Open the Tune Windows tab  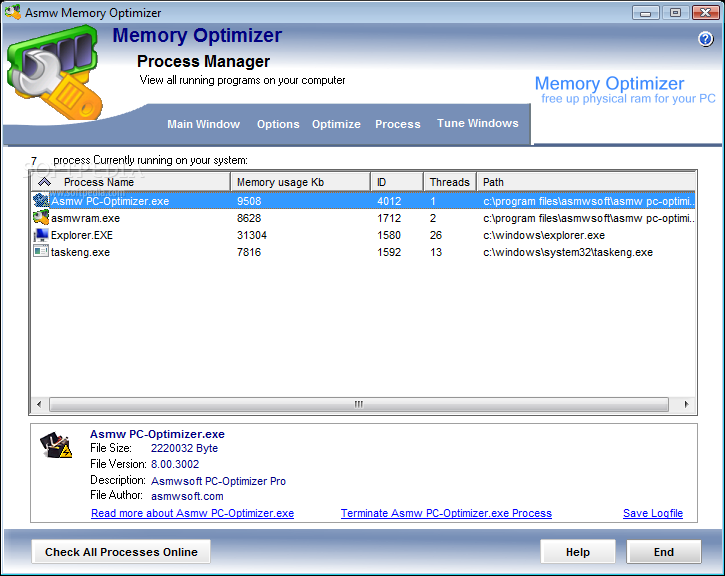point(478,123)
